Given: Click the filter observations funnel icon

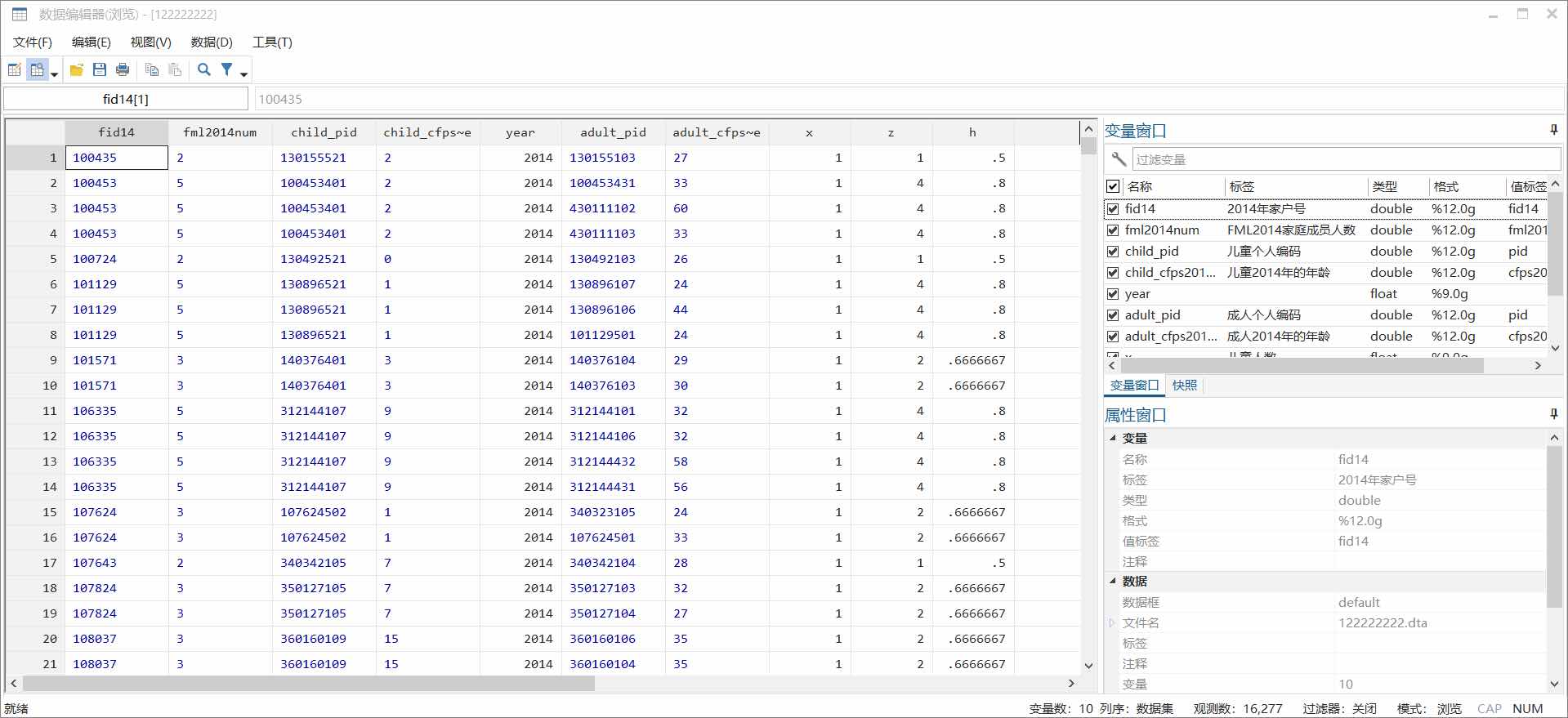Looking at the screenshot, I should tap(227, 70).
